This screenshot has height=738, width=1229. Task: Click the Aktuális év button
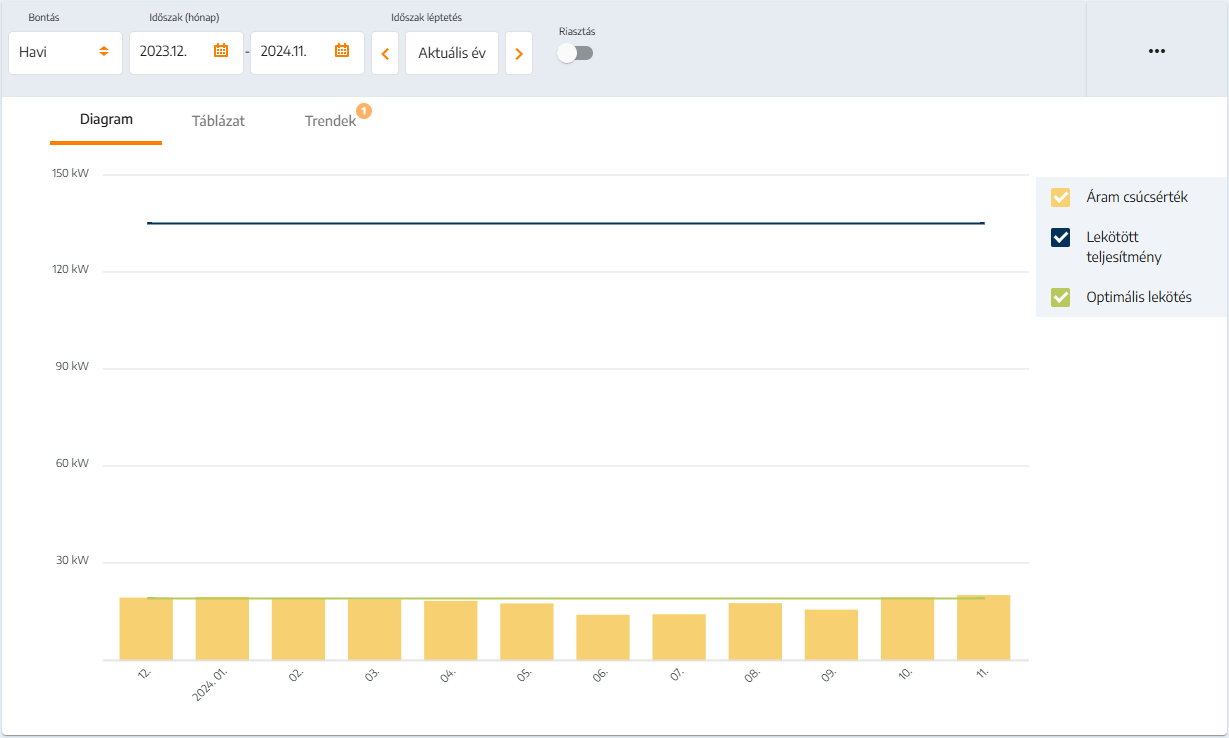tap(451, 53)
